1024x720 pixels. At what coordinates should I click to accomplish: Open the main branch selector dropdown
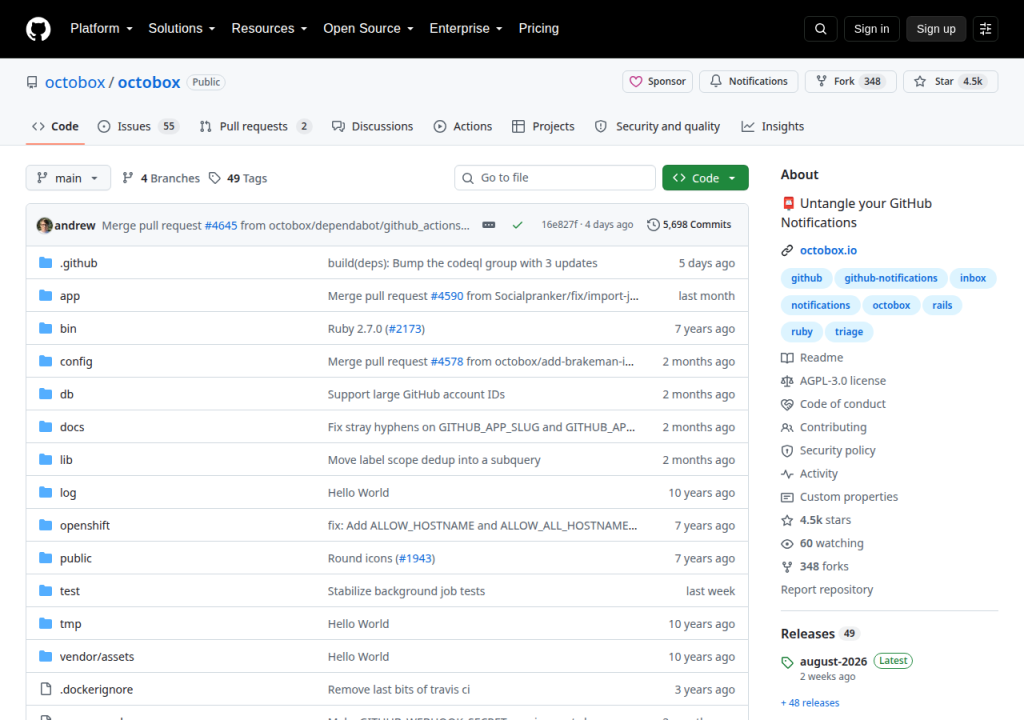point(68,178)
